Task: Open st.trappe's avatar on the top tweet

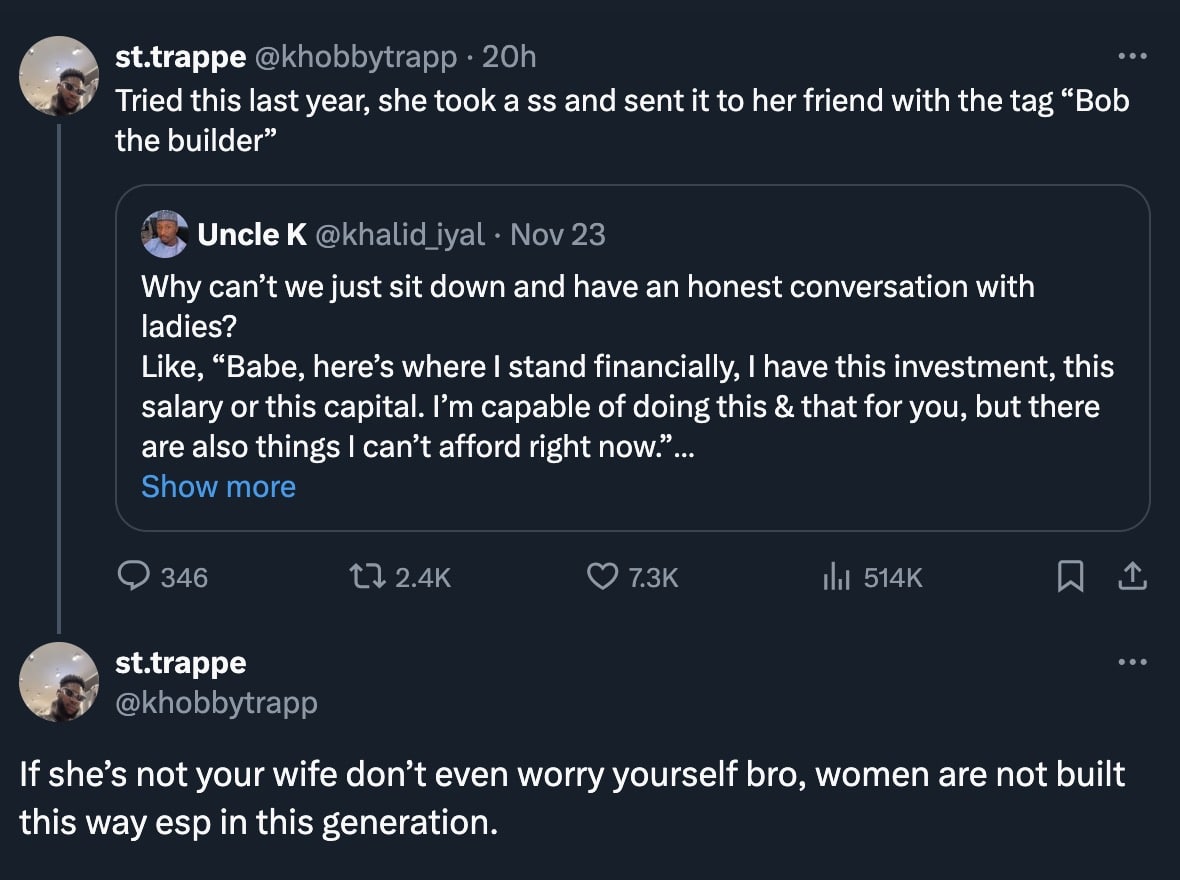Action: tap(60, 76)
